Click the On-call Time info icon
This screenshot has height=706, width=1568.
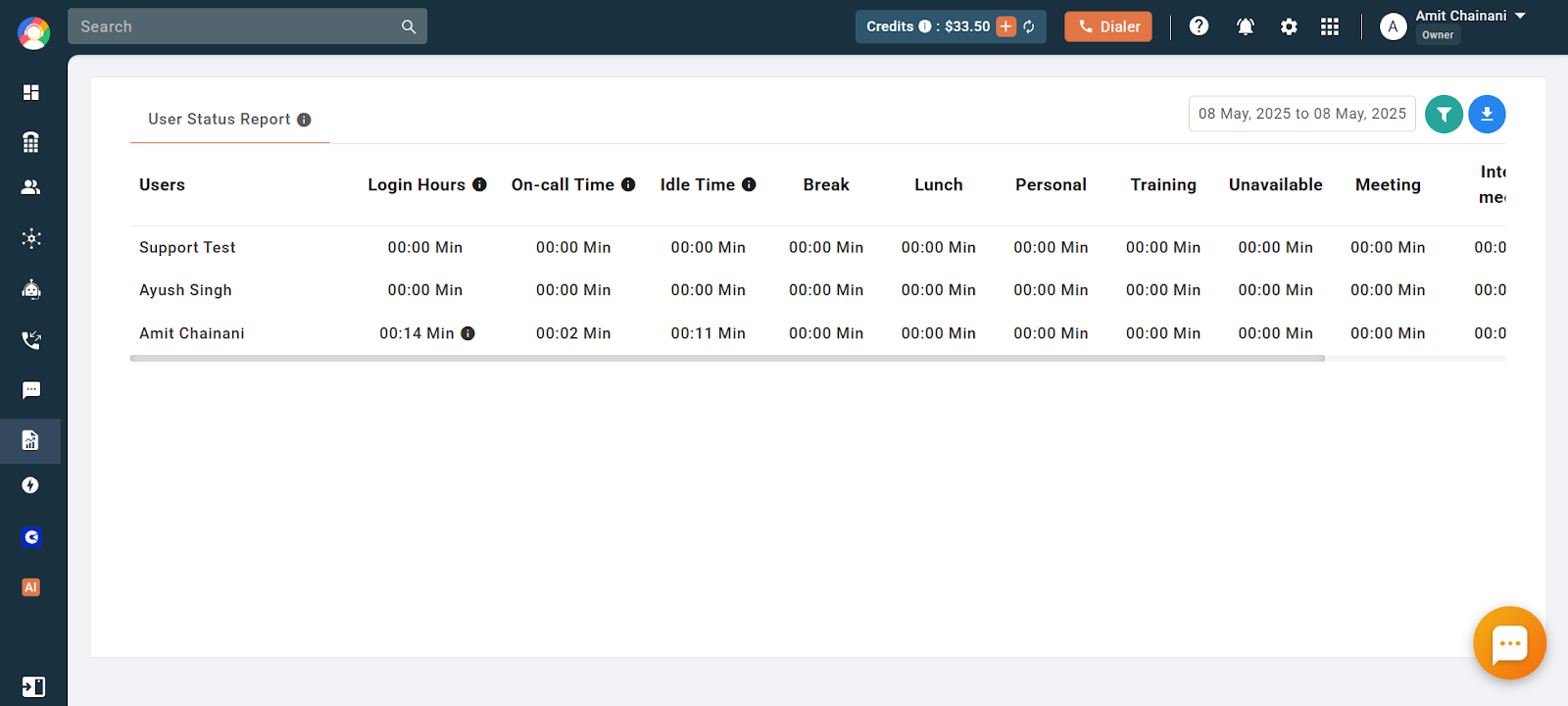pyautogui.click(x=628, y=184)
